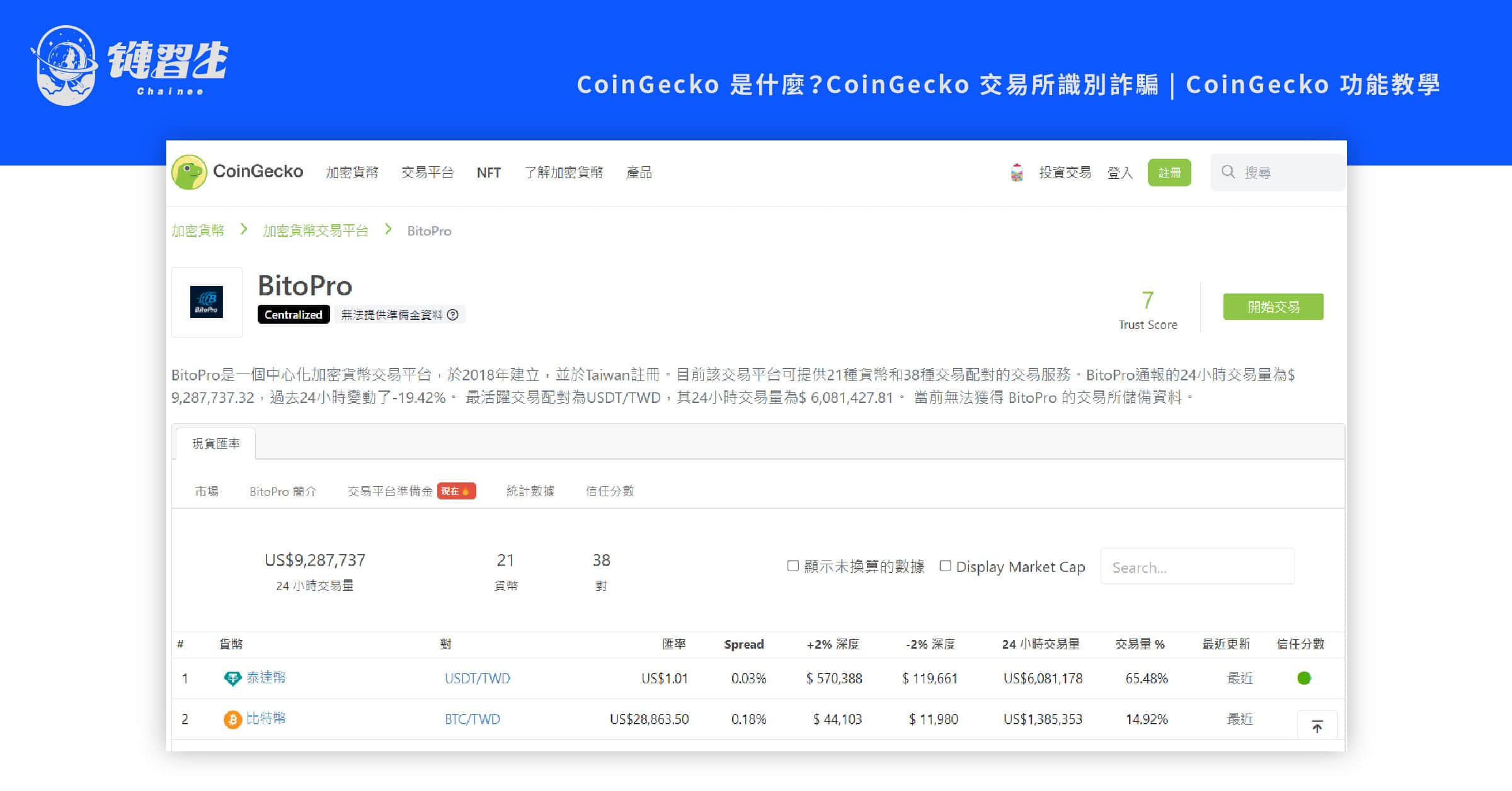The height and width of the screenshot is (791, 1512).
Task: Switch to the 交易平台準備金 sub-tab
Action: pos(390,491)
